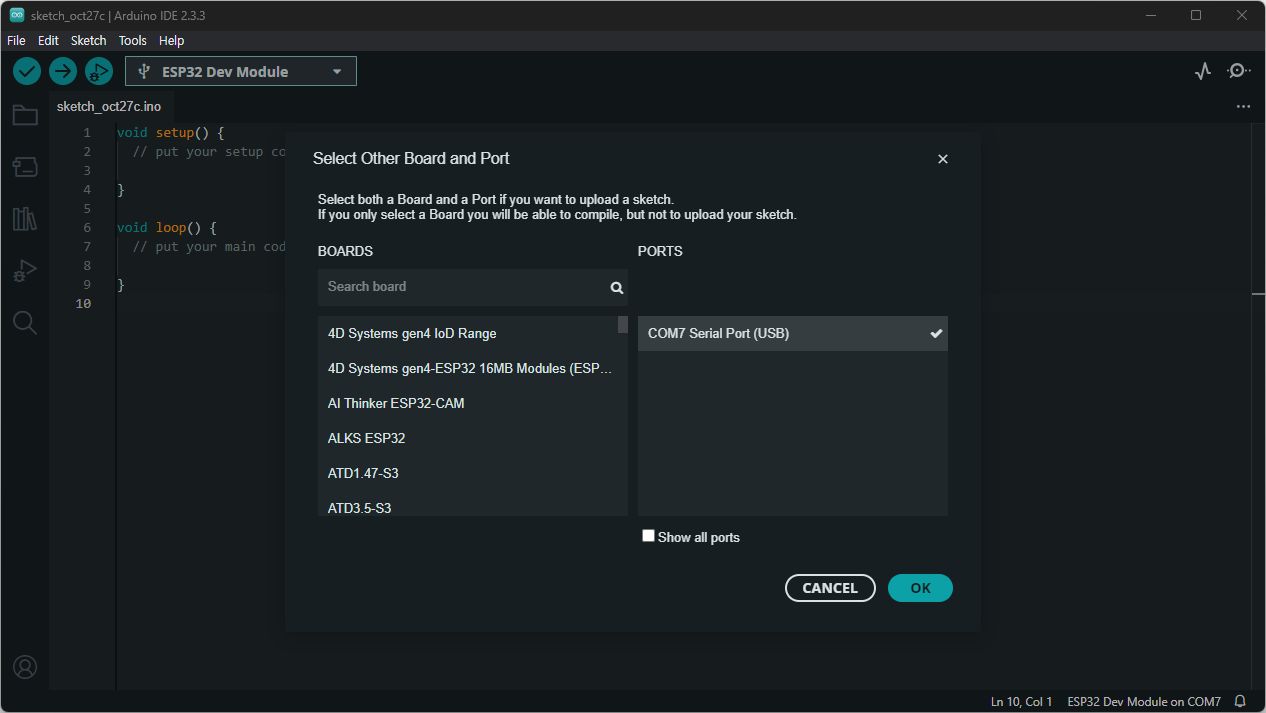The image size is (1266, 713).
Task: Click the void setup() code line
Action: (170, 133)
